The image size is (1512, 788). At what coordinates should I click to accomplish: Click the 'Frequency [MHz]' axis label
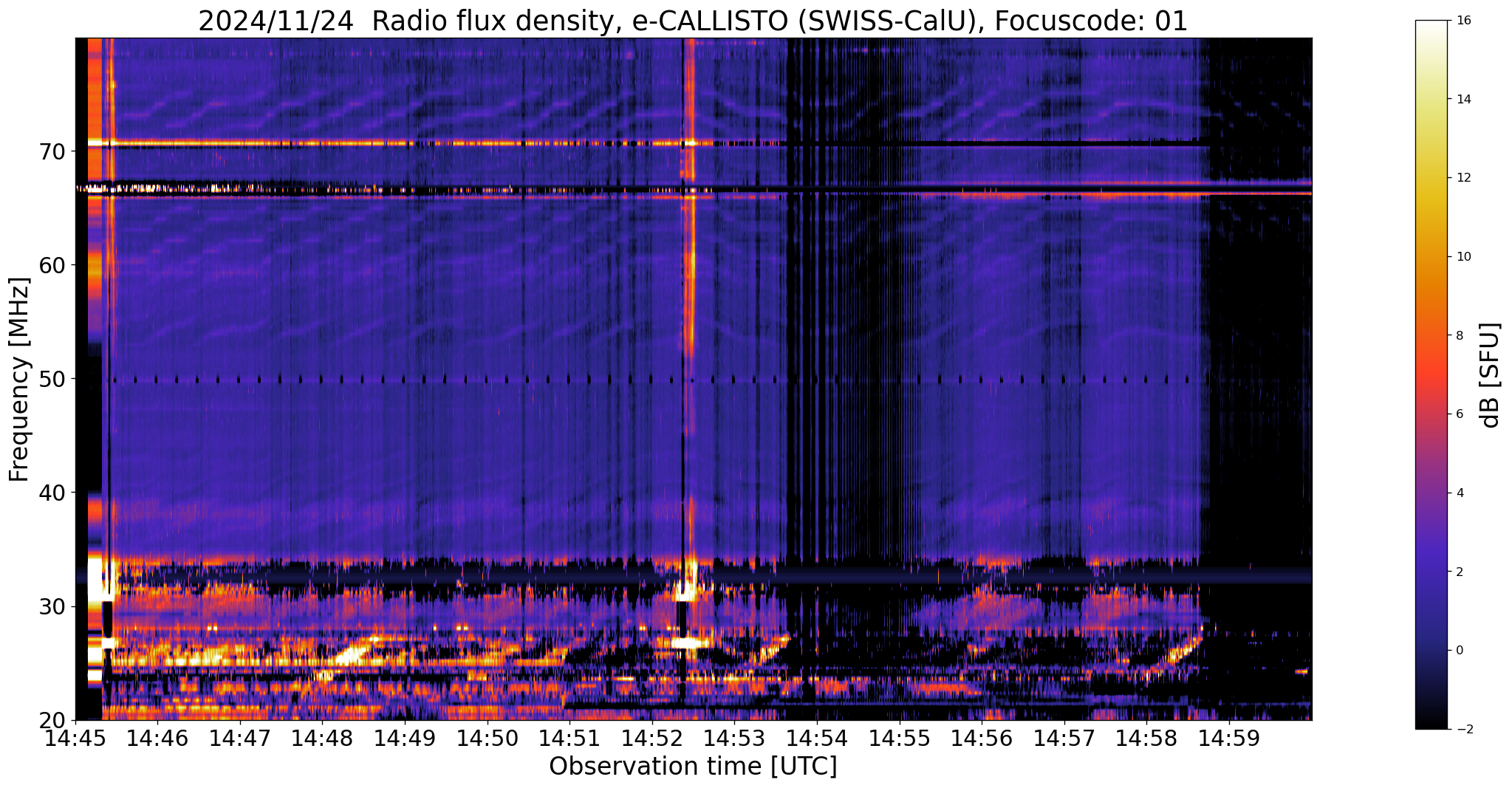click(x=20, y=379)
